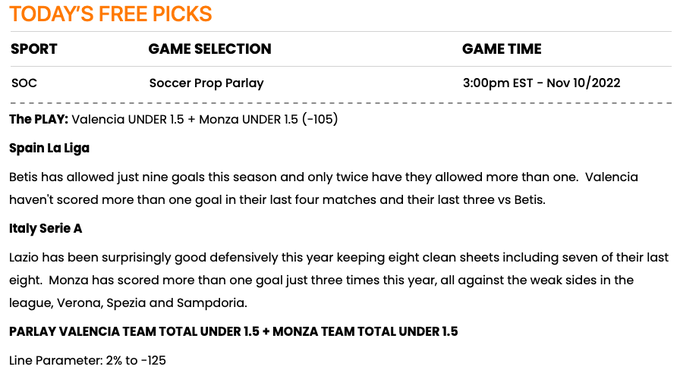Click the line 'haven't scored more than one goal'
This screenshot has height=373, width=680.
tap(277, 200)
